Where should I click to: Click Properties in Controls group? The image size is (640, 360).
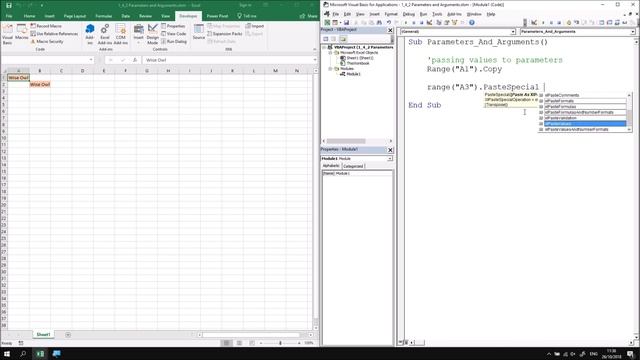click(x=173, y=26)
